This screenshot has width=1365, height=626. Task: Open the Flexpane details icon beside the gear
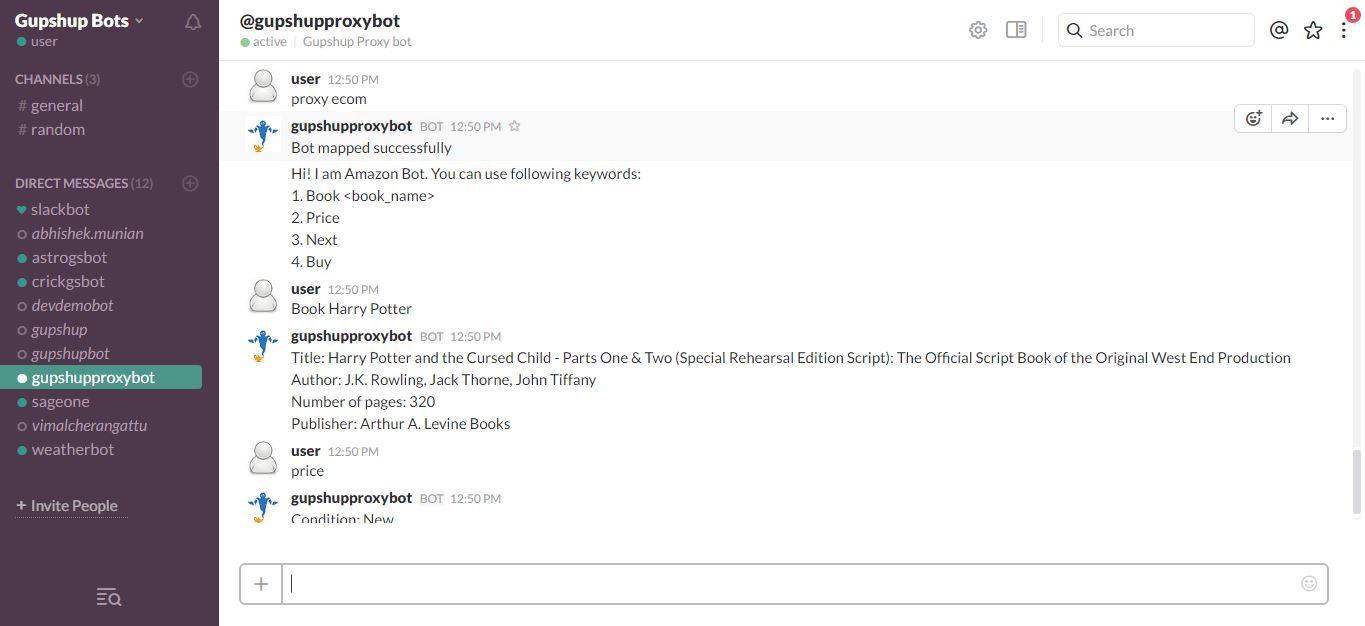coord(1016,30)
